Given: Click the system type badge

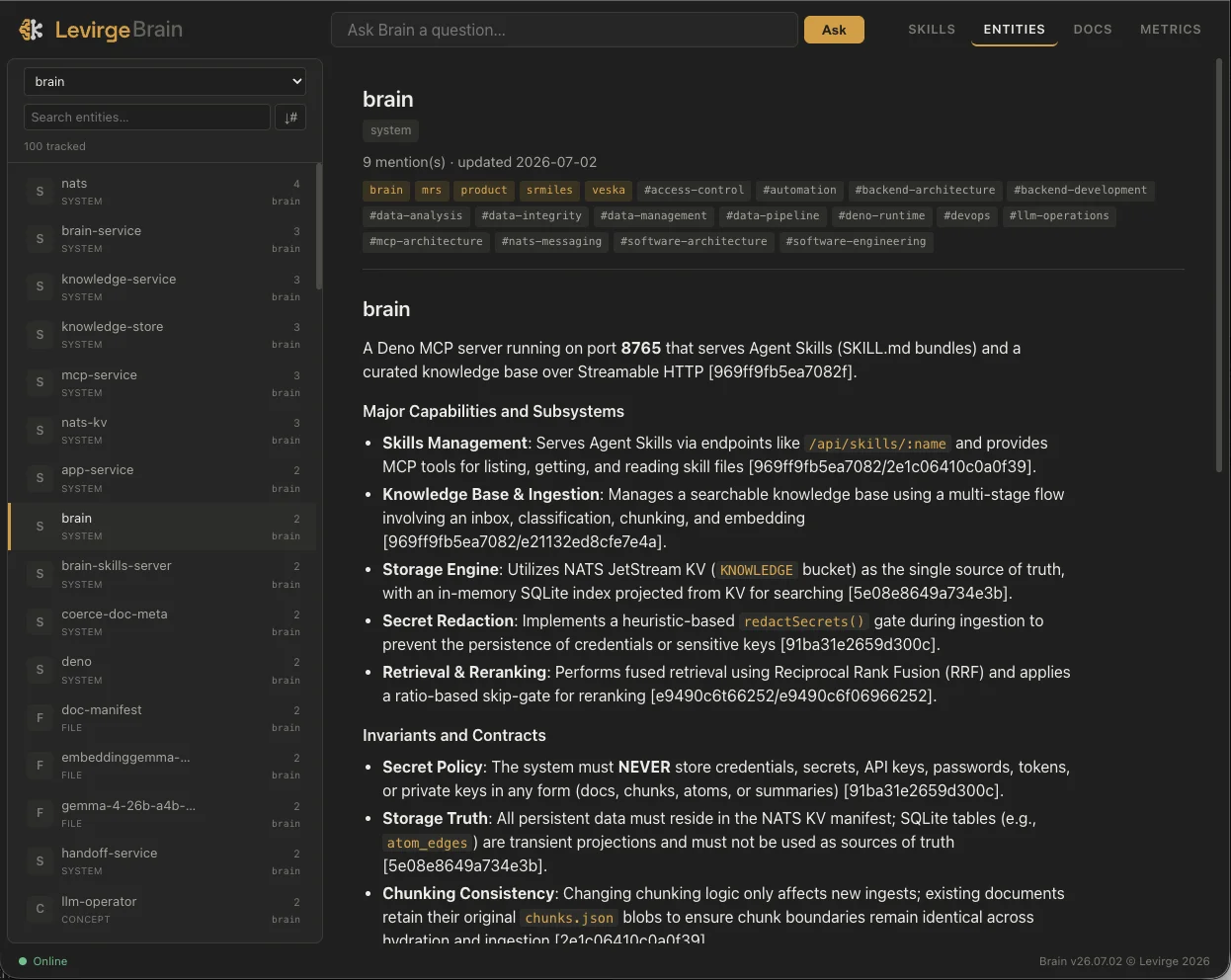Looking at the screenshot, I should tap(390, 130).
